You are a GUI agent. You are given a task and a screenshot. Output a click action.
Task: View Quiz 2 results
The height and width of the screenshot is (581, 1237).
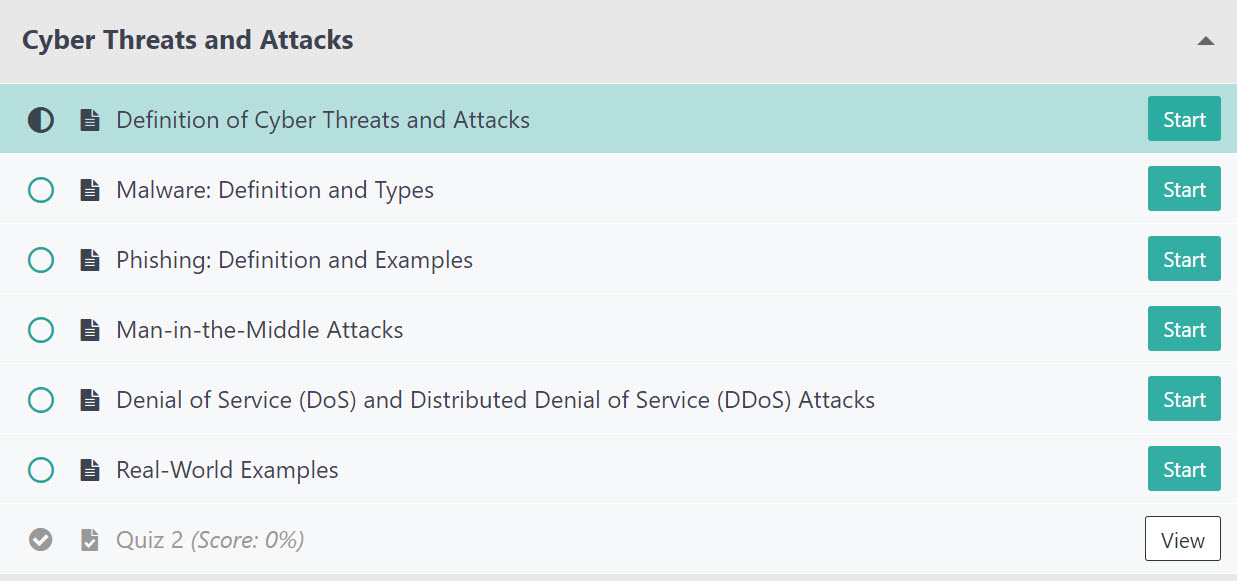[x=1182, y=540]
